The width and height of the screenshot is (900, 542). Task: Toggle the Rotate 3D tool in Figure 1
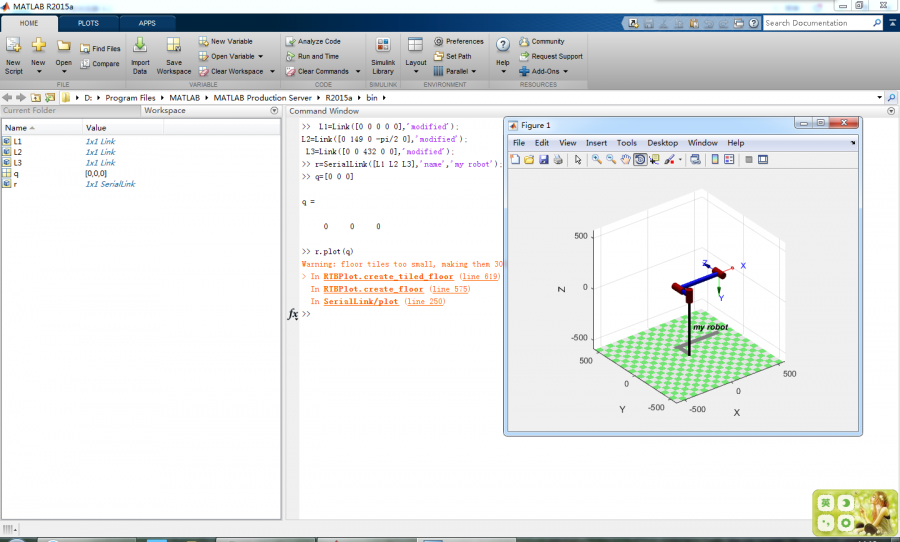tap(640, 160)
